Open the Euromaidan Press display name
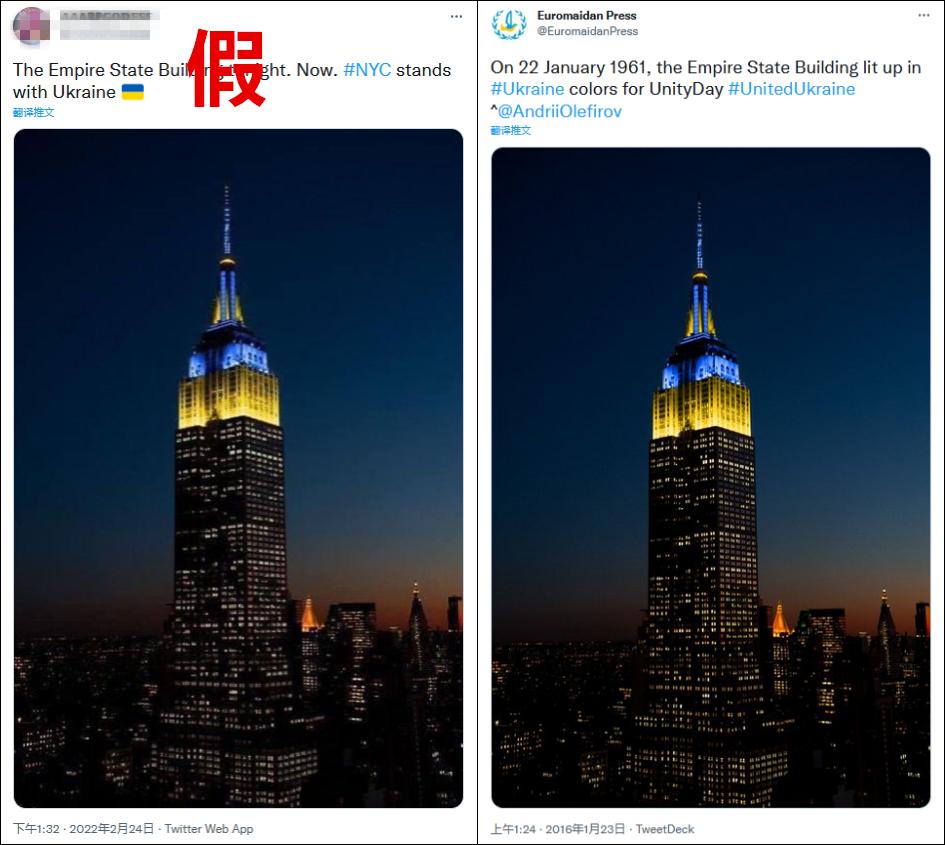The width and height of the screenshot is (945, 845). tap(586, 16)
